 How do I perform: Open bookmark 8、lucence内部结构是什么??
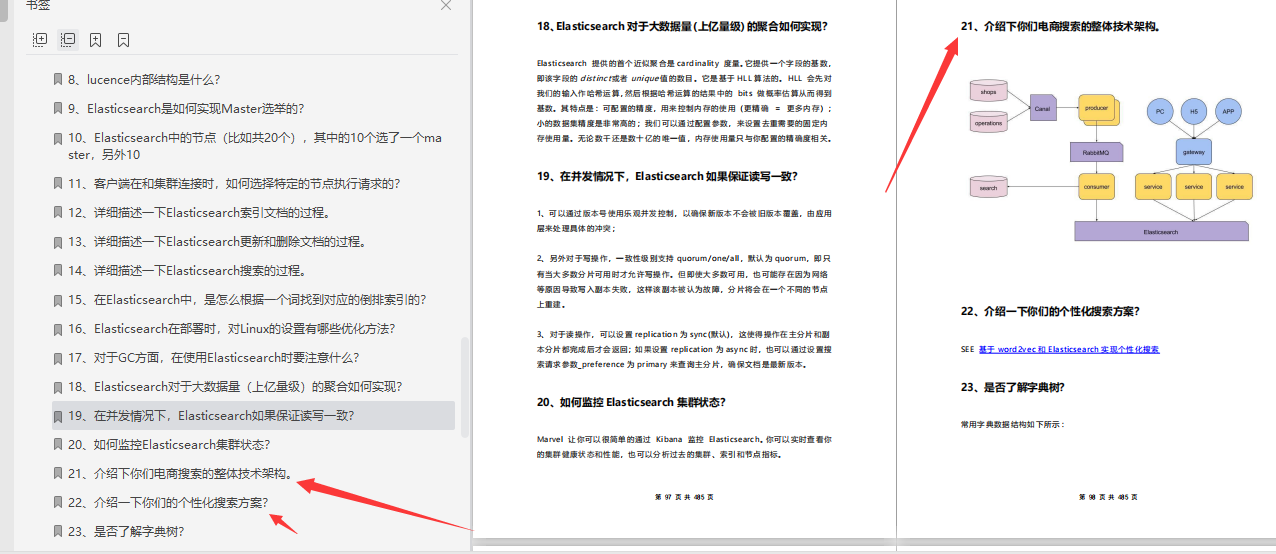click(144, 79)
